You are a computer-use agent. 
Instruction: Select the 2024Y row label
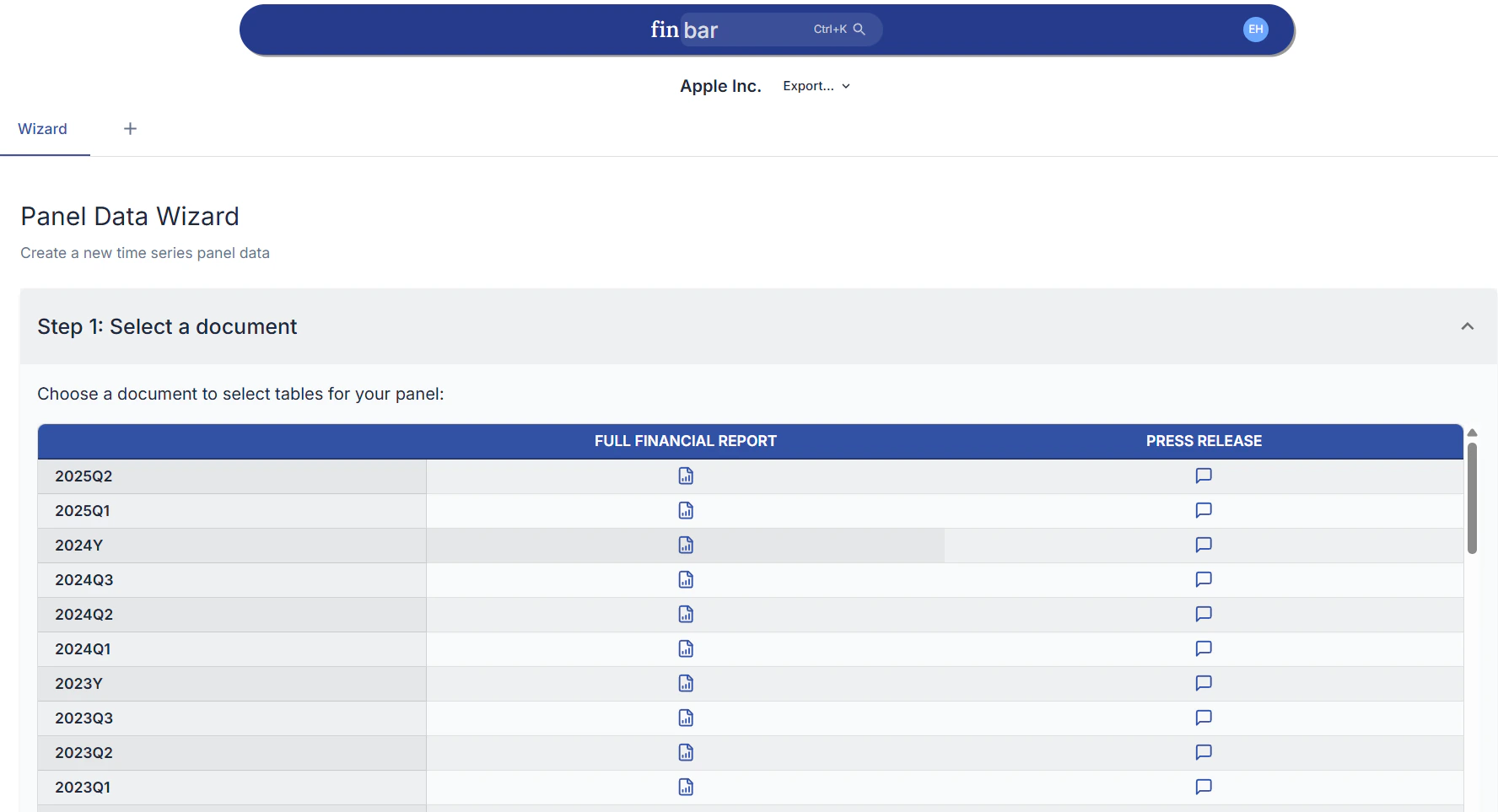coord(78,546)
